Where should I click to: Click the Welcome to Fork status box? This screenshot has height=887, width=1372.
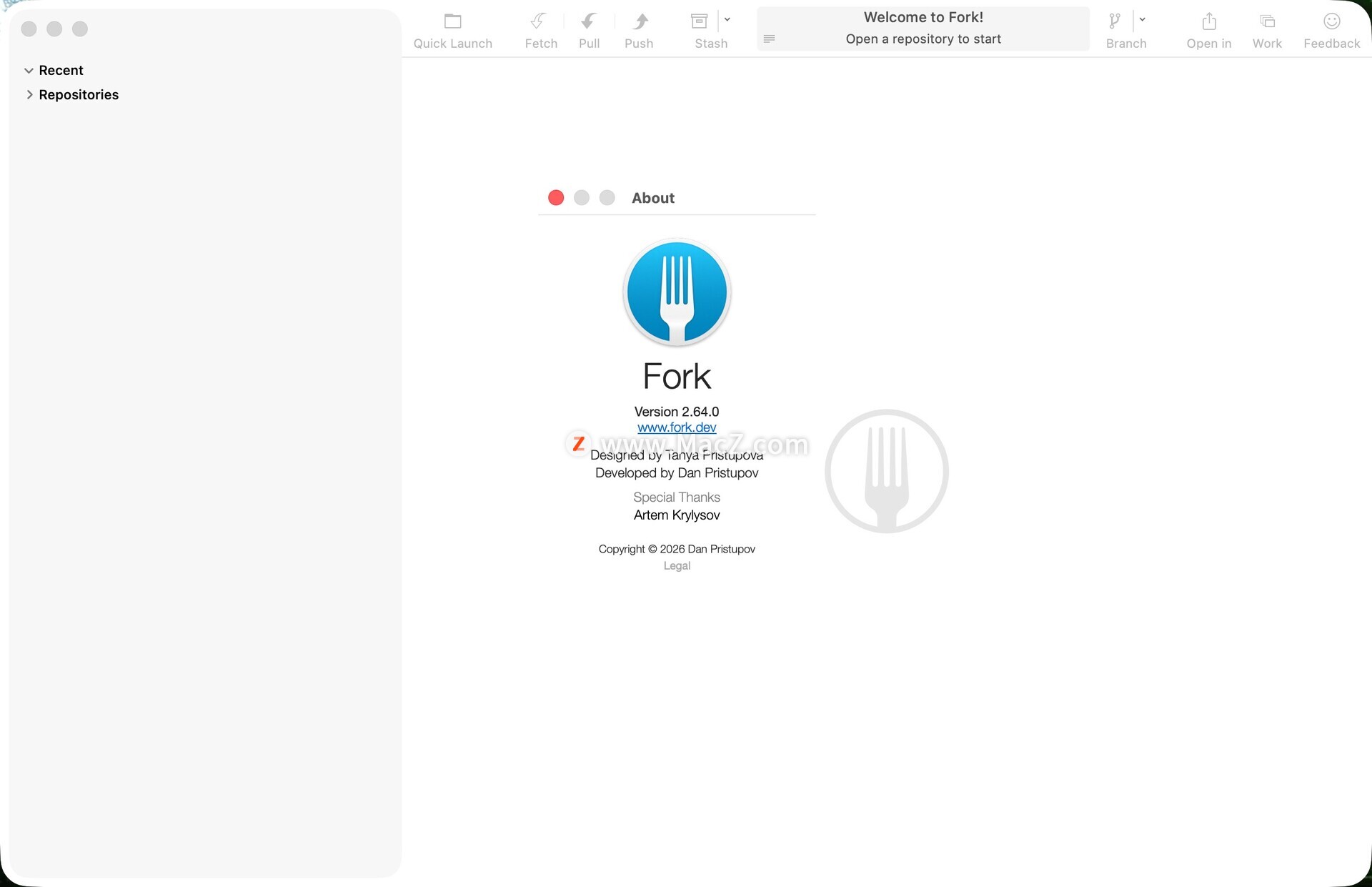point(923,29)
